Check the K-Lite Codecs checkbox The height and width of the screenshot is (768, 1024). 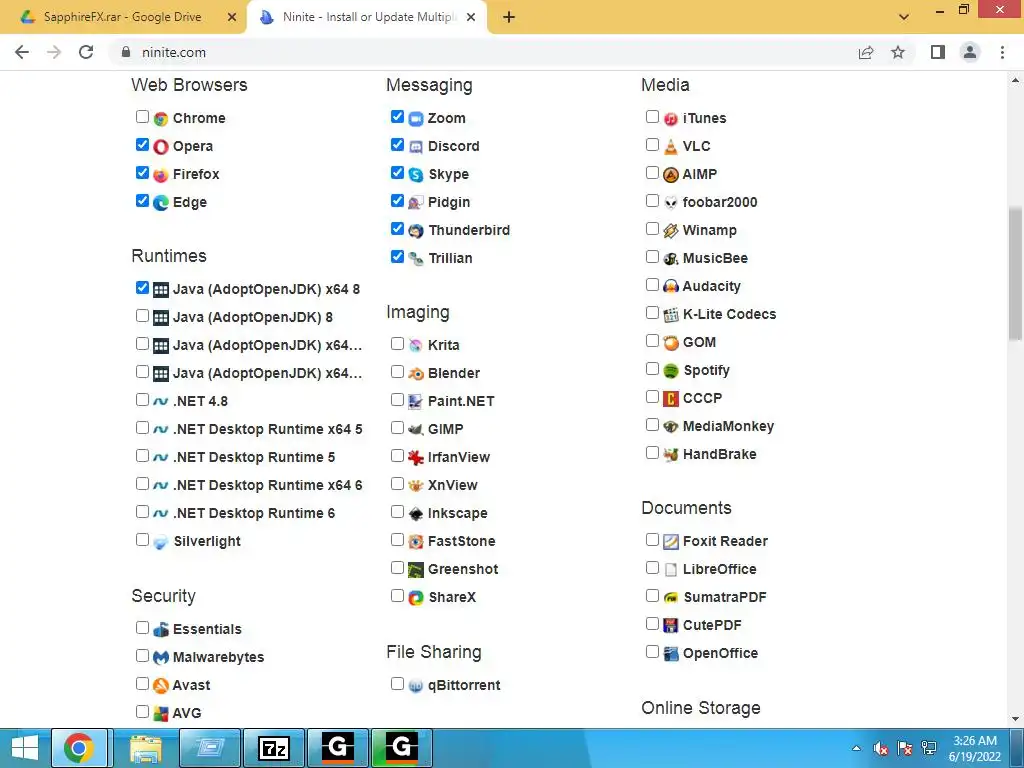click(x=652, y=313)
